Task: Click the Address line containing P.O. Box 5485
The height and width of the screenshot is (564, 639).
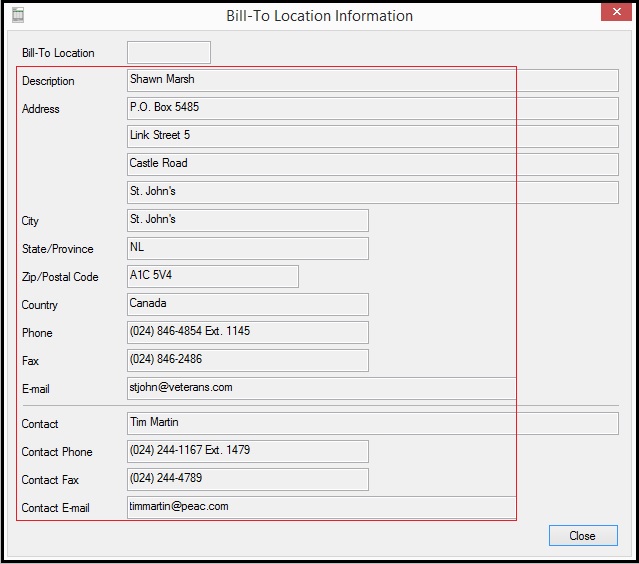Action: (372, 108)
